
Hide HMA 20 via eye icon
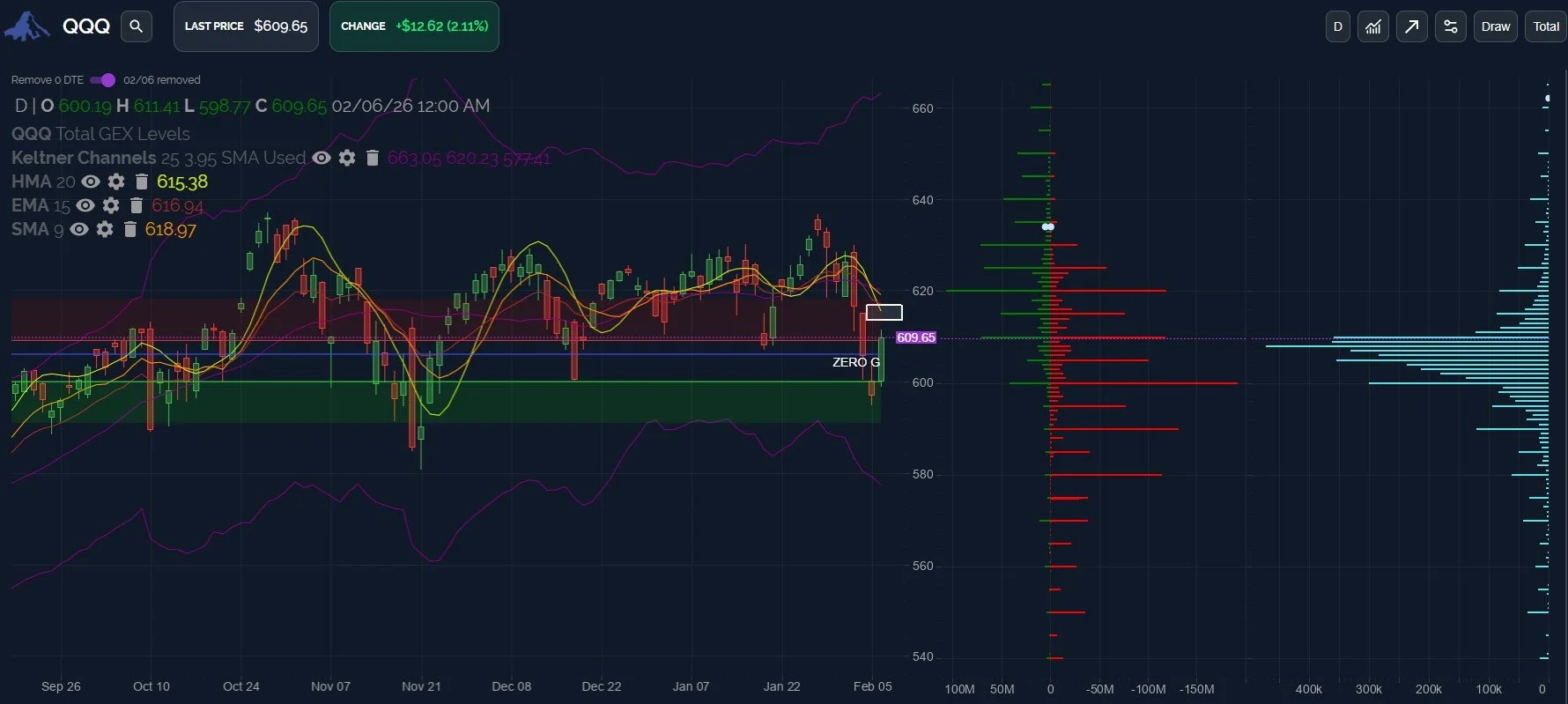tap(90, 182)
